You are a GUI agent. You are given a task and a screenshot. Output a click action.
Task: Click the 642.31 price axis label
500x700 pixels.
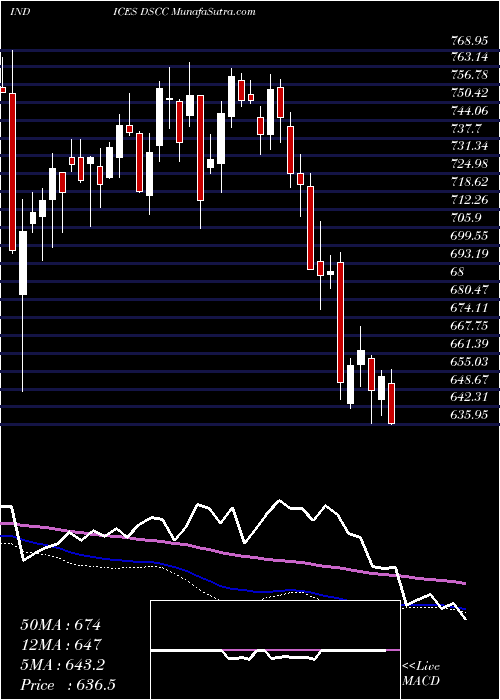coord(470,397)
